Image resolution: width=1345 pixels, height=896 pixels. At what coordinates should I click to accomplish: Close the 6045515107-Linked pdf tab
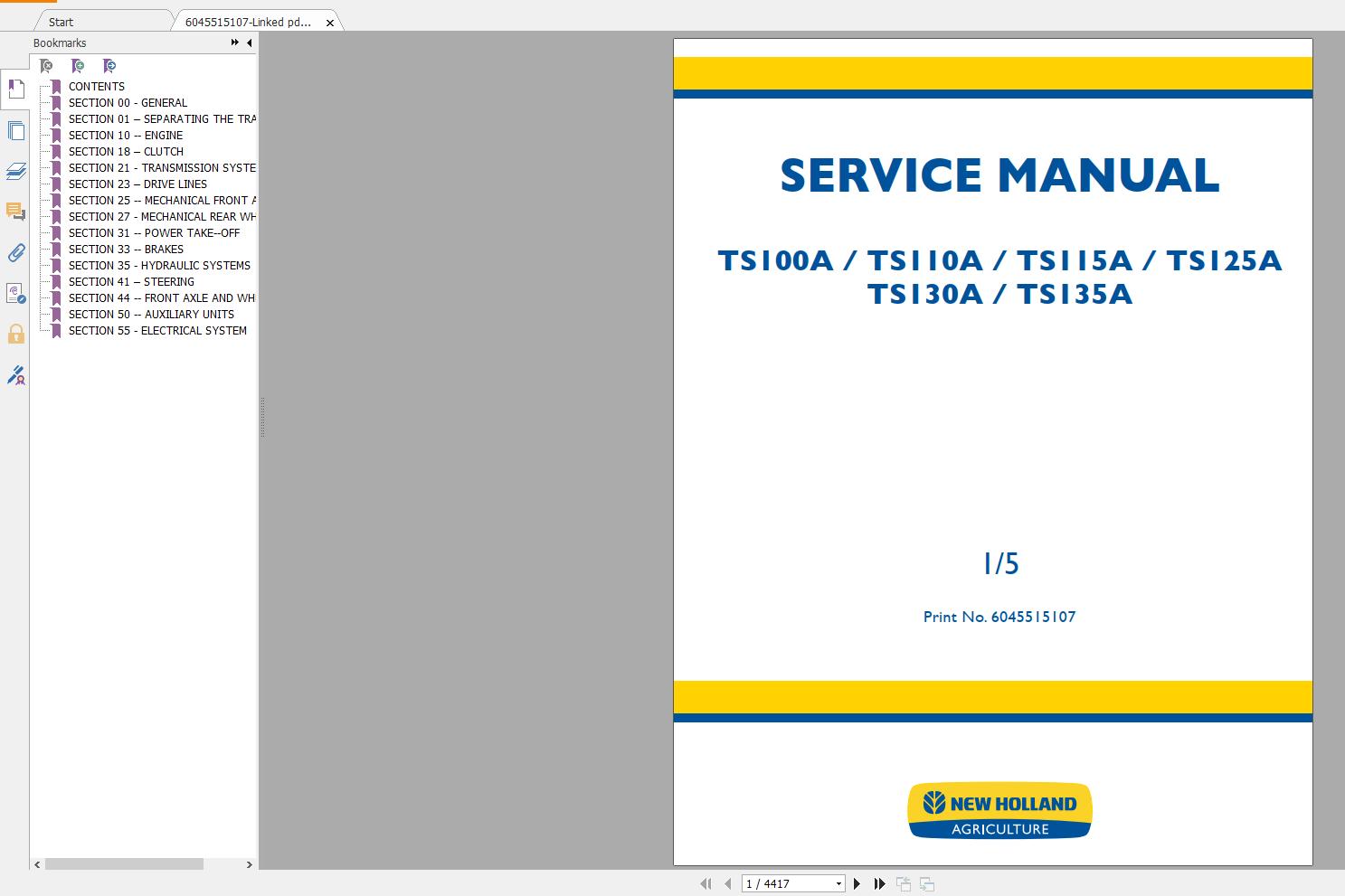[330, 23]
